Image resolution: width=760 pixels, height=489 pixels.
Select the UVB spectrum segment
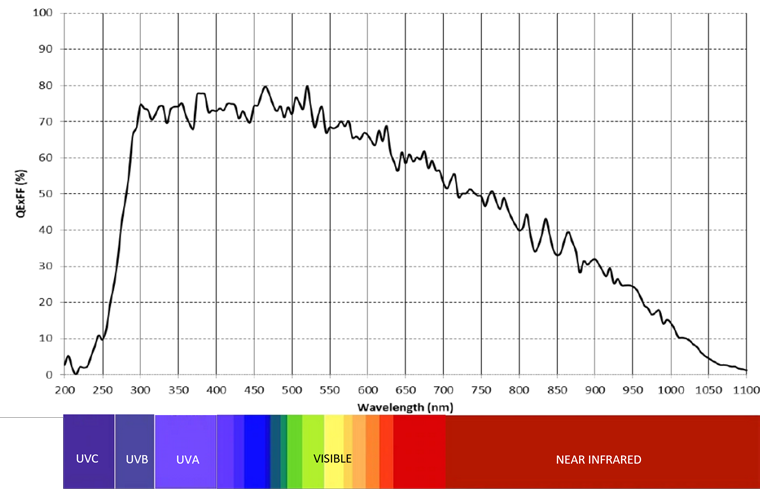coord(134,460)
